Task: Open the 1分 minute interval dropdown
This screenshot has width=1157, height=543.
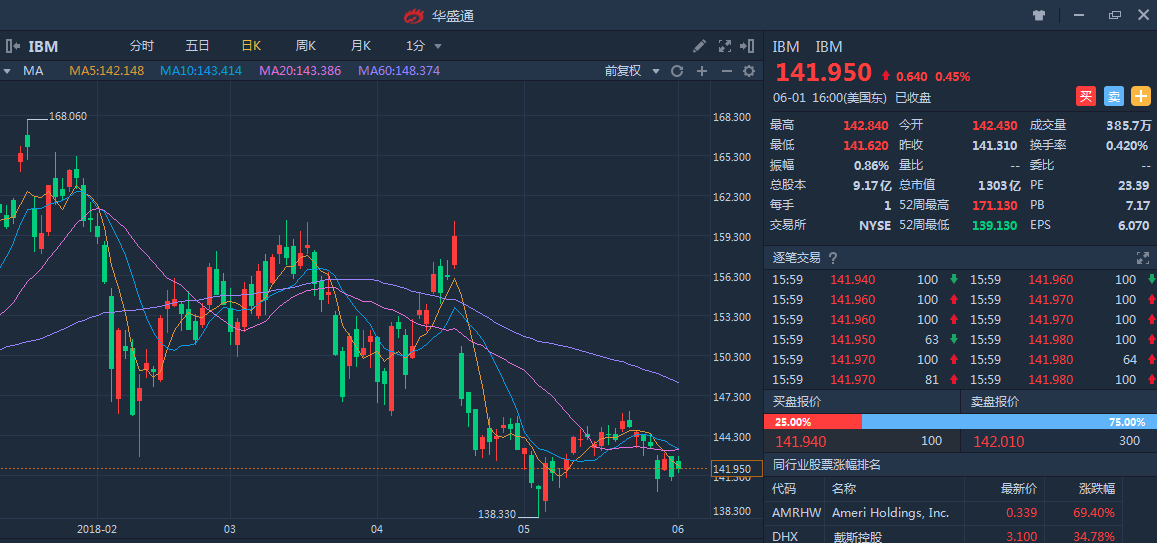Action: 424,46
